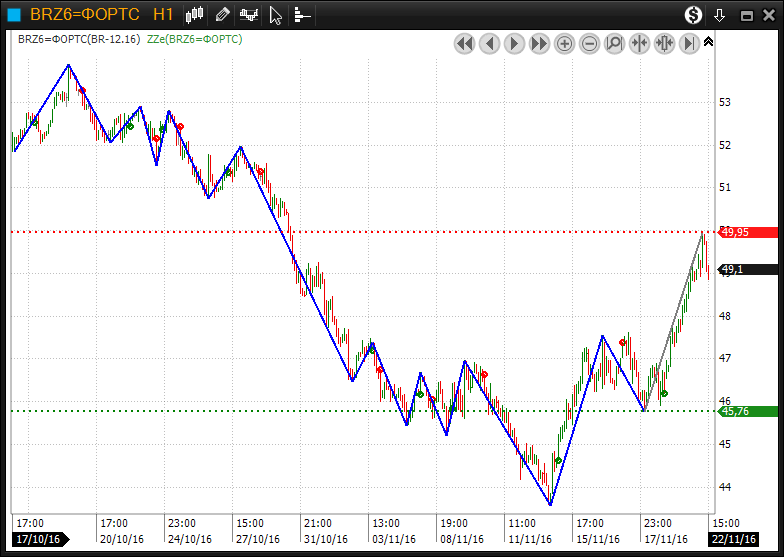Jump to the latest bar on chart
This screenshot has width=784, height=557.
[x=689, y=43]
